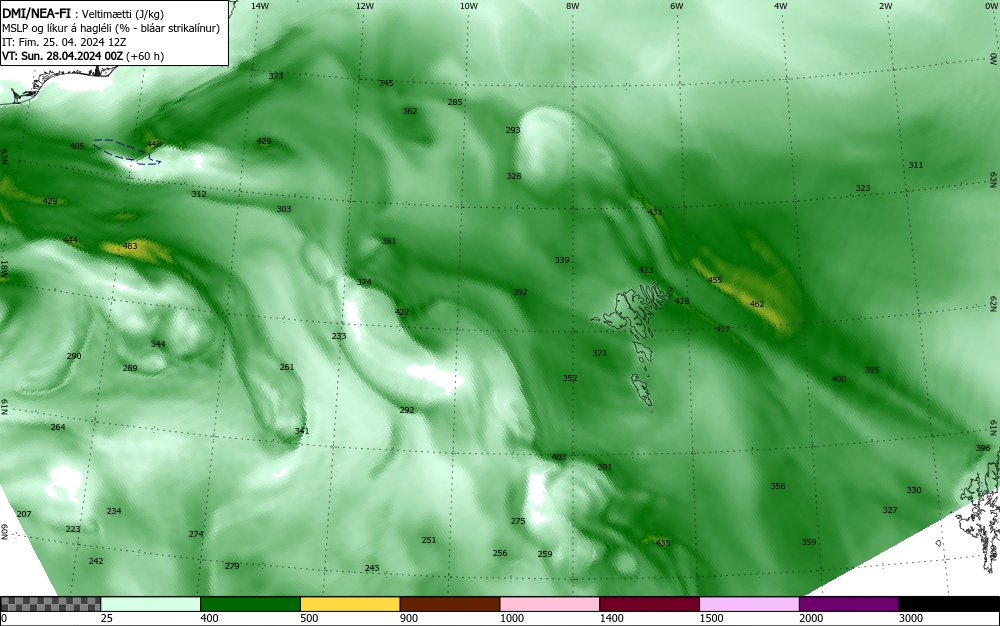Click the 60N latitude label on the left edge

point(4,532)
